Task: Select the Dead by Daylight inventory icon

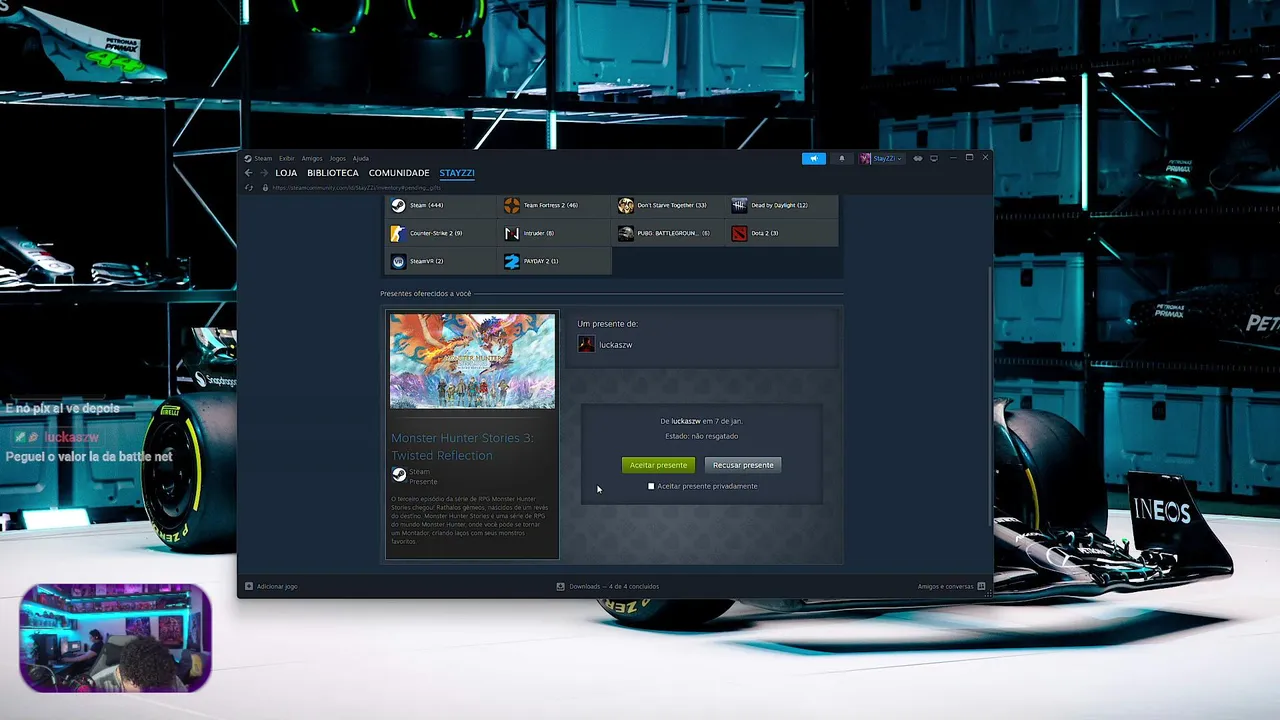Action: coord(739,205)
